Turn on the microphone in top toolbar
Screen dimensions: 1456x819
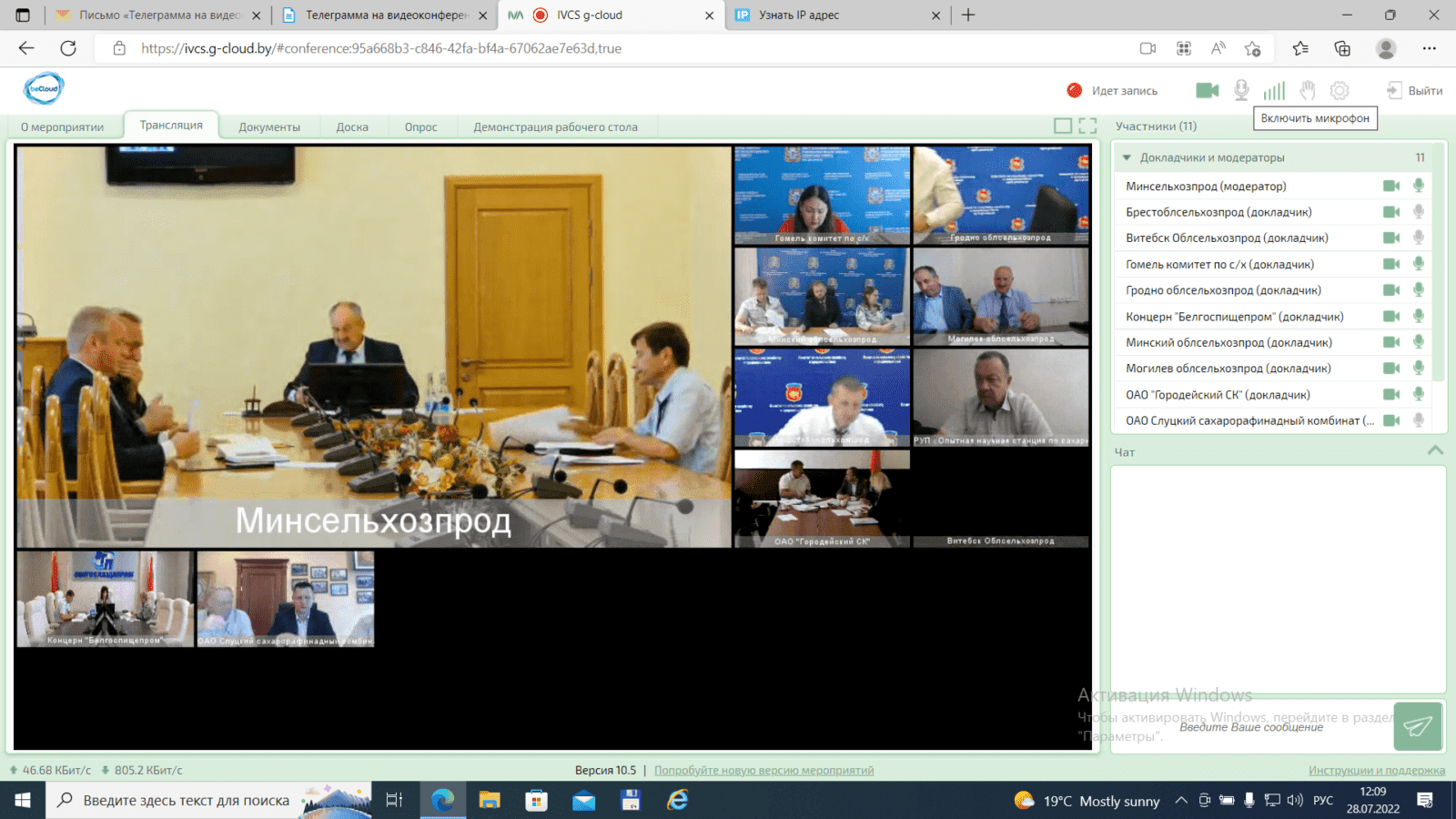click(x=1241, y=90)
